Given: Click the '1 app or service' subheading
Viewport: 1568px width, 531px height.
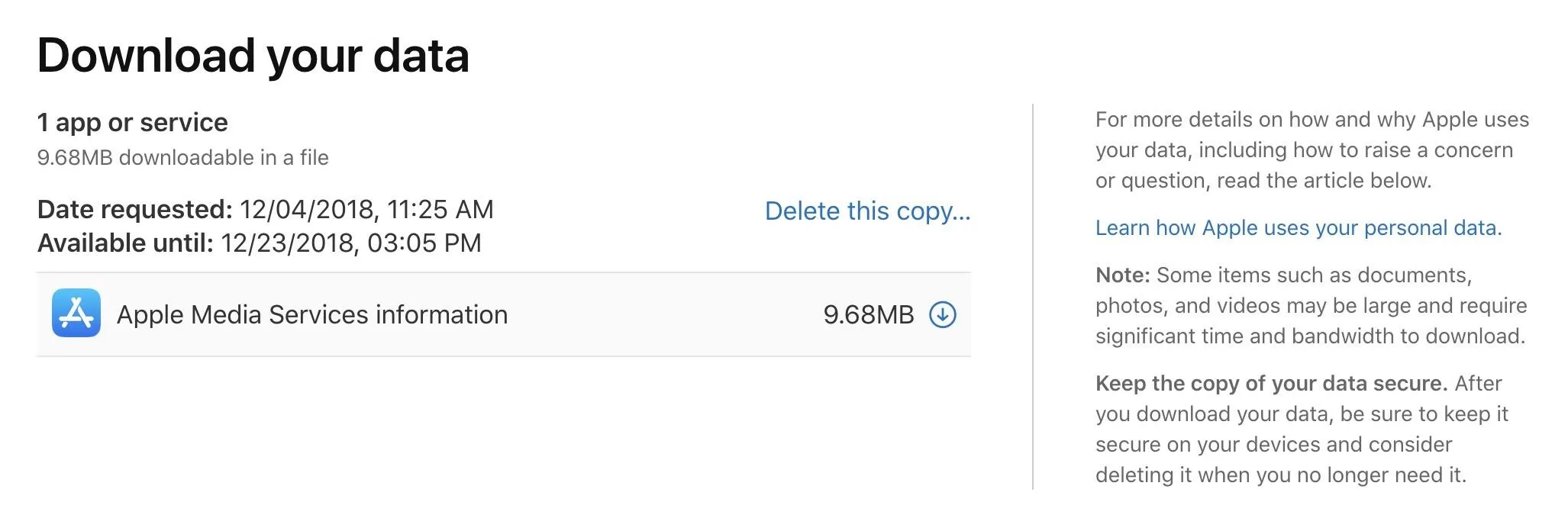Looking at the screenshot, I should tap(133, 122).
